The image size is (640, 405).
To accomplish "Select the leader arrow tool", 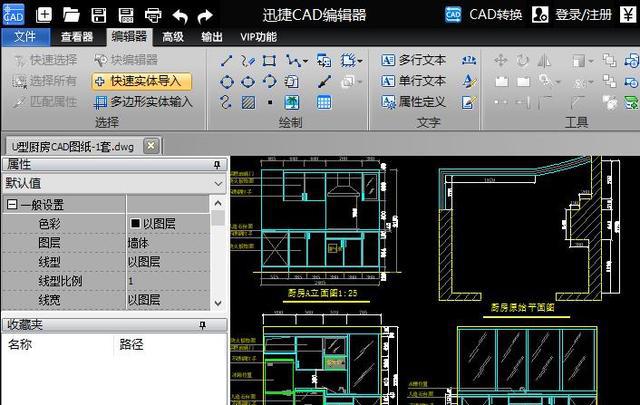I will [324, 82].
